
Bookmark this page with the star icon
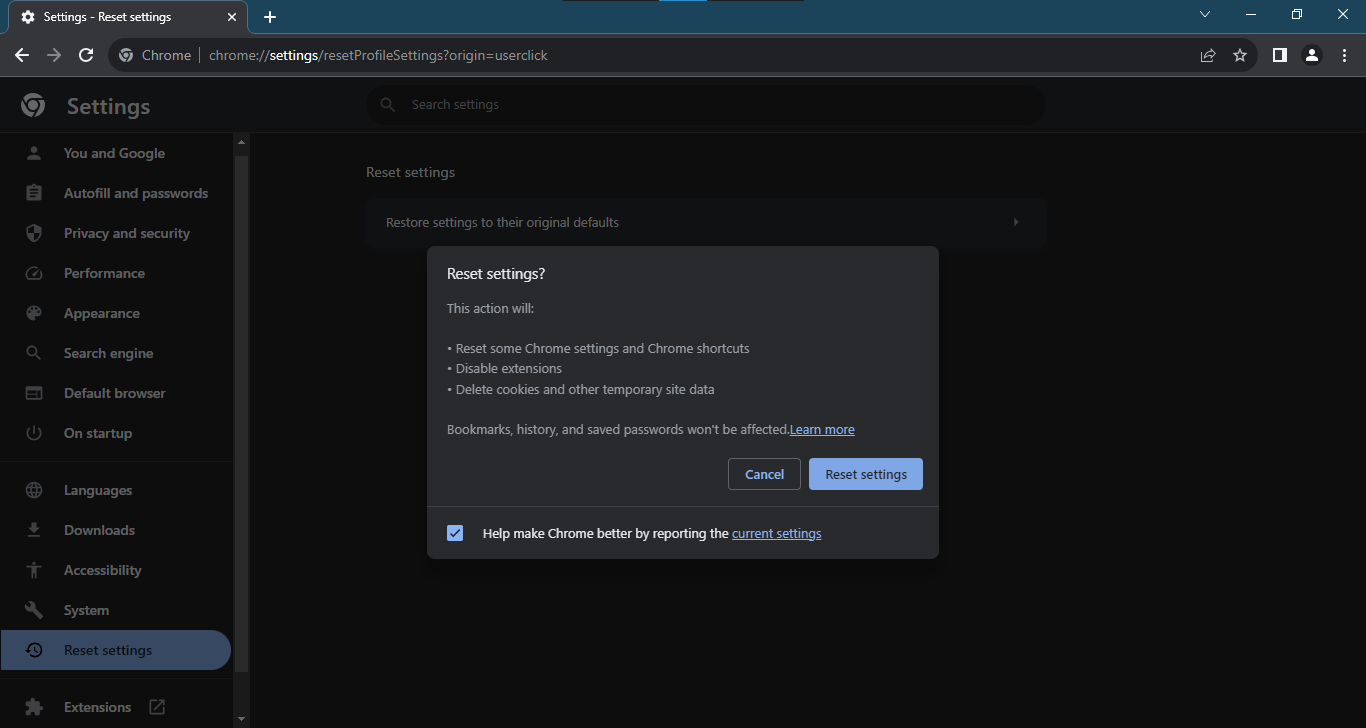(x=1240, y=55)
